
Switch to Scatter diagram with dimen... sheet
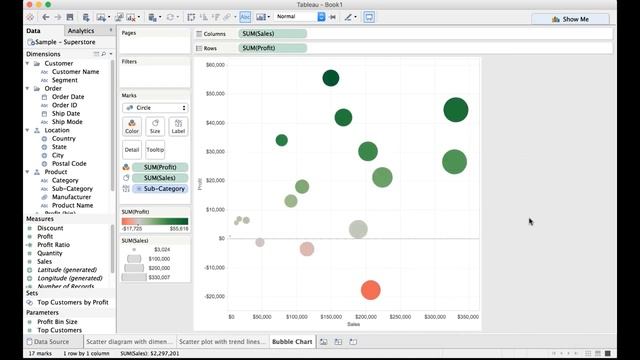129,342
